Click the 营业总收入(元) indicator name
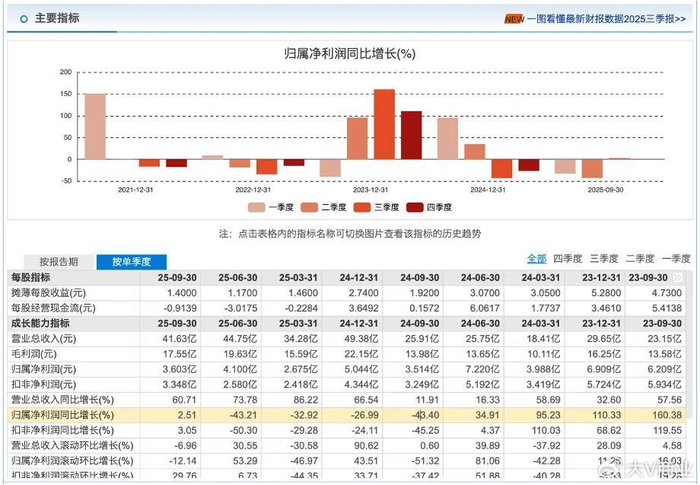This screenshot has height=485, width=700. [x=43, y=339]
